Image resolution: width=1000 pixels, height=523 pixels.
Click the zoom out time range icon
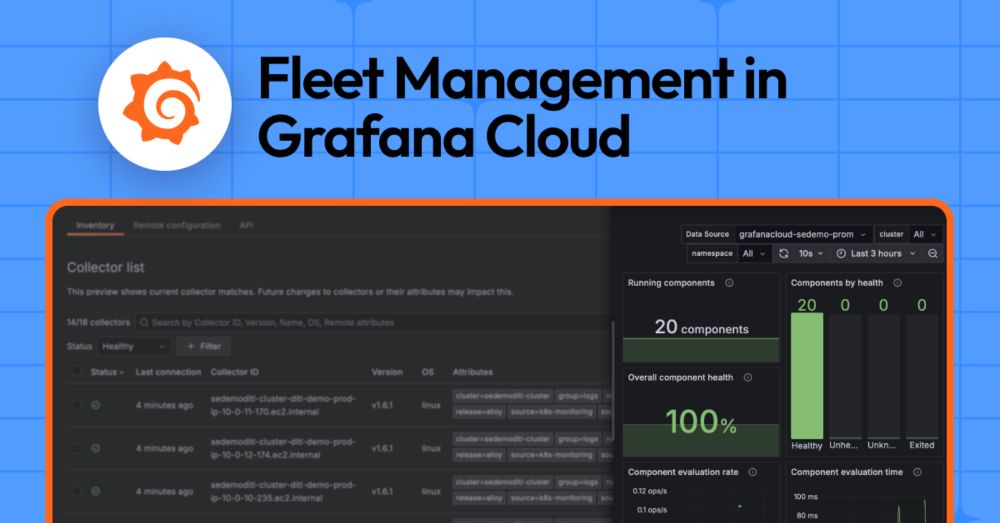click(932, 253)
